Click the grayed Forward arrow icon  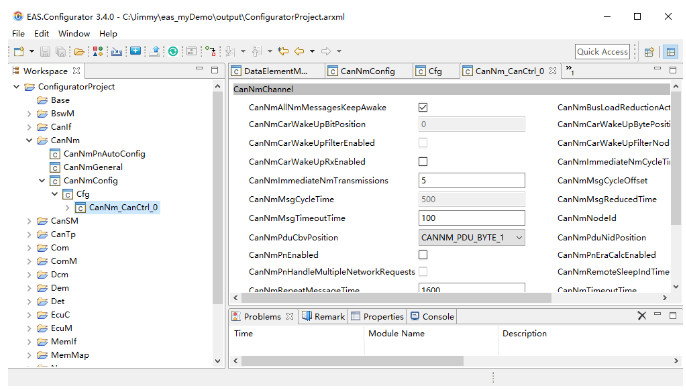coord(326,51)
